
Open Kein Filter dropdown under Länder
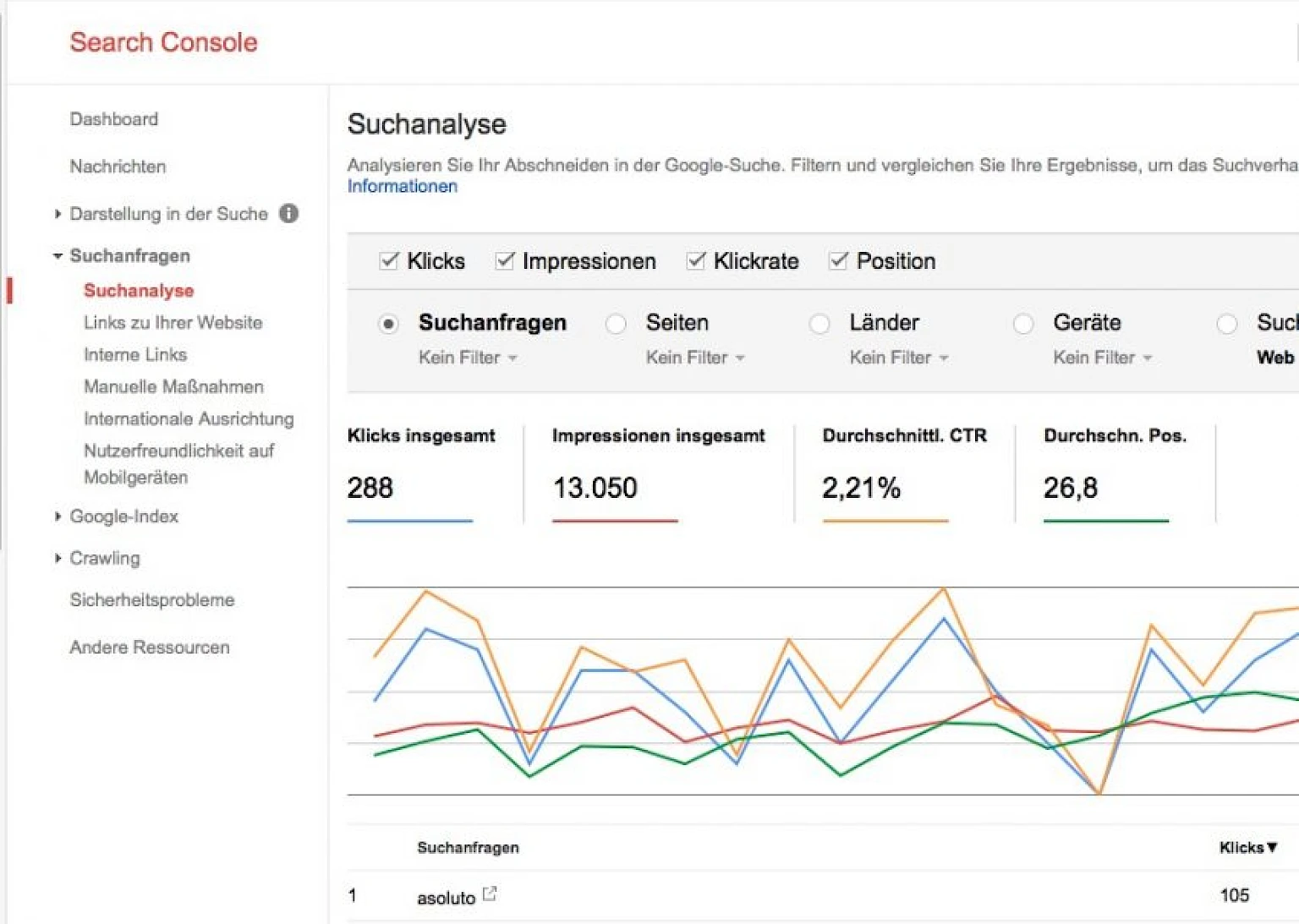[x=899, y=358]
